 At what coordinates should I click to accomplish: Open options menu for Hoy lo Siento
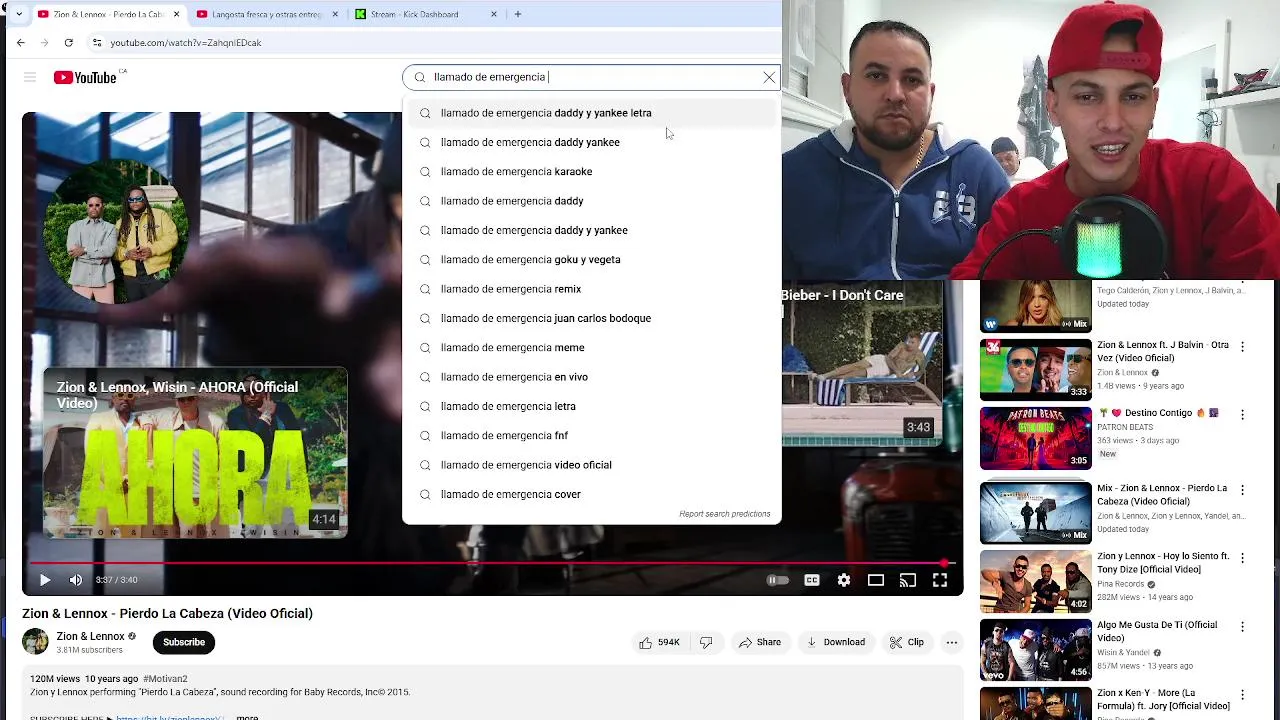click(x=1242, y=558)
